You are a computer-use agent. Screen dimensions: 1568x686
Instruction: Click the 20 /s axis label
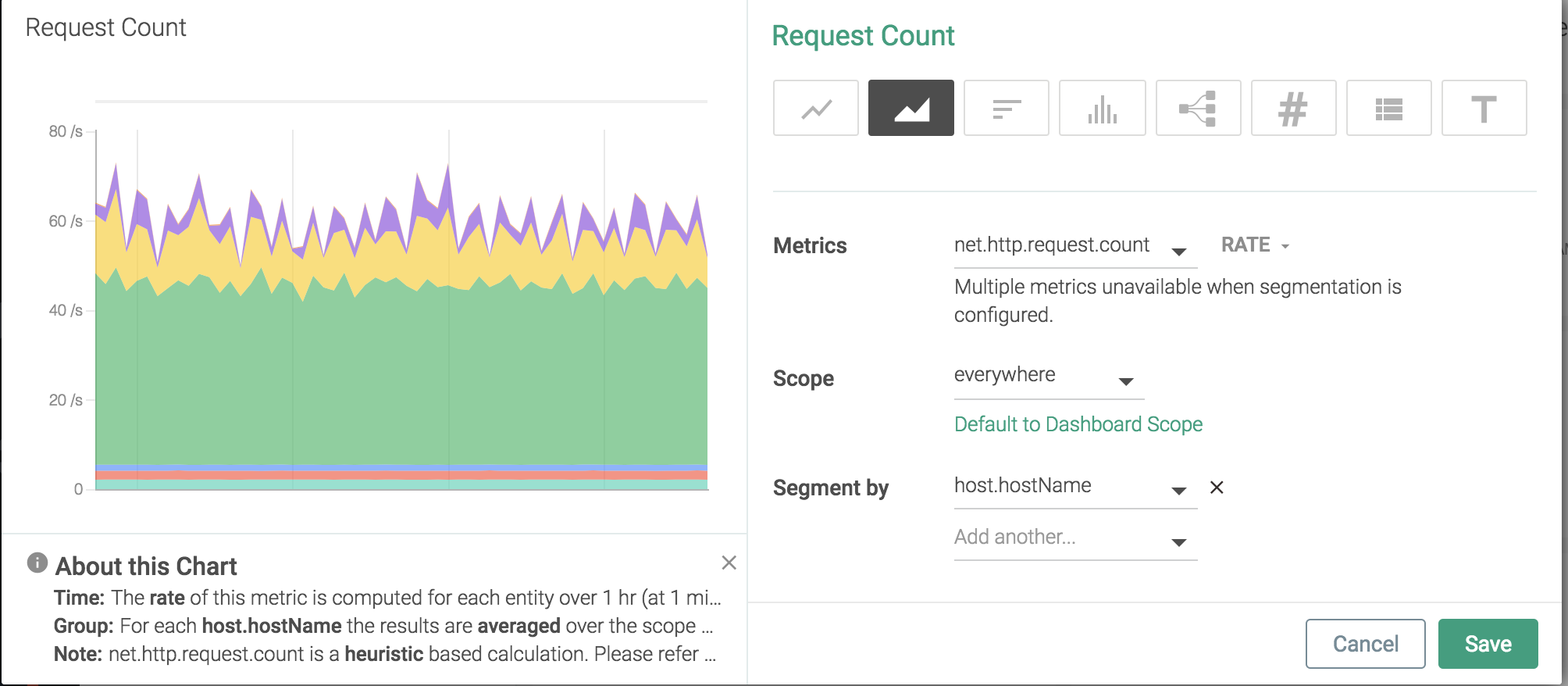tap(66, 400)
